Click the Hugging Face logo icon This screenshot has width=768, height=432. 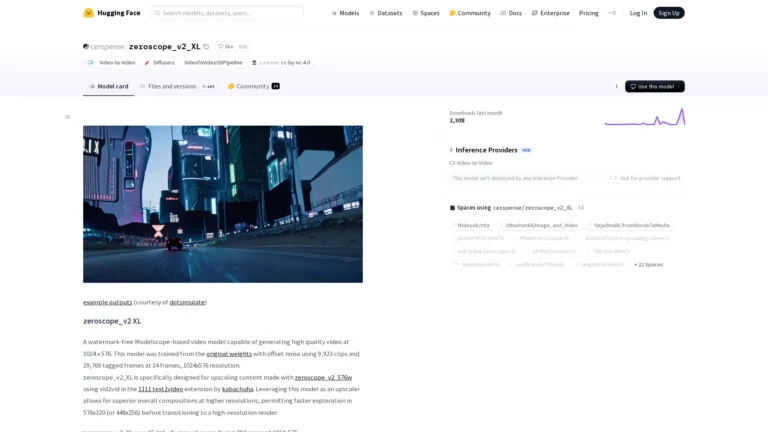pos(88,13)
